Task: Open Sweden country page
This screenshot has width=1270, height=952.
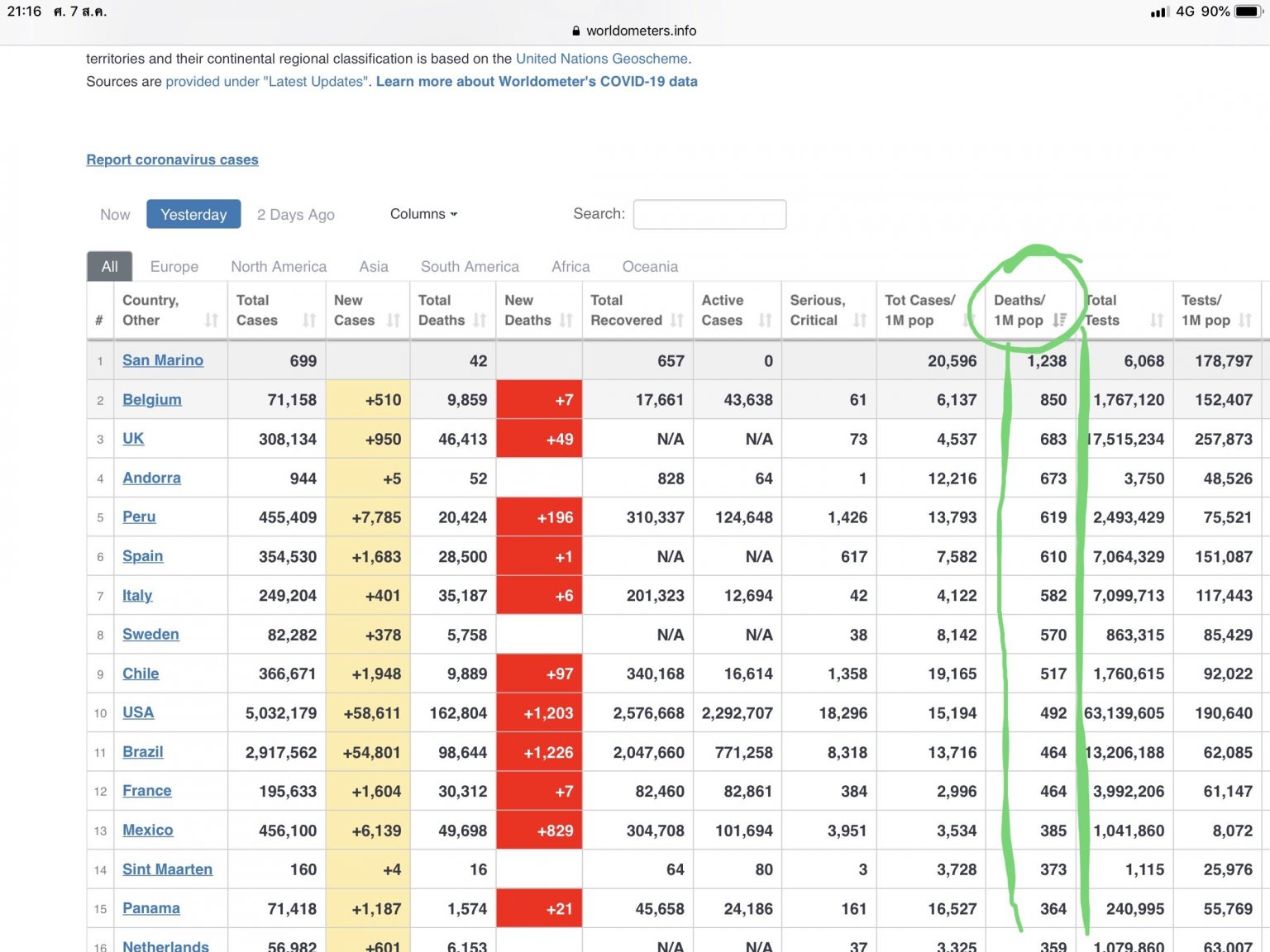Action: click(x=150, y=634)
